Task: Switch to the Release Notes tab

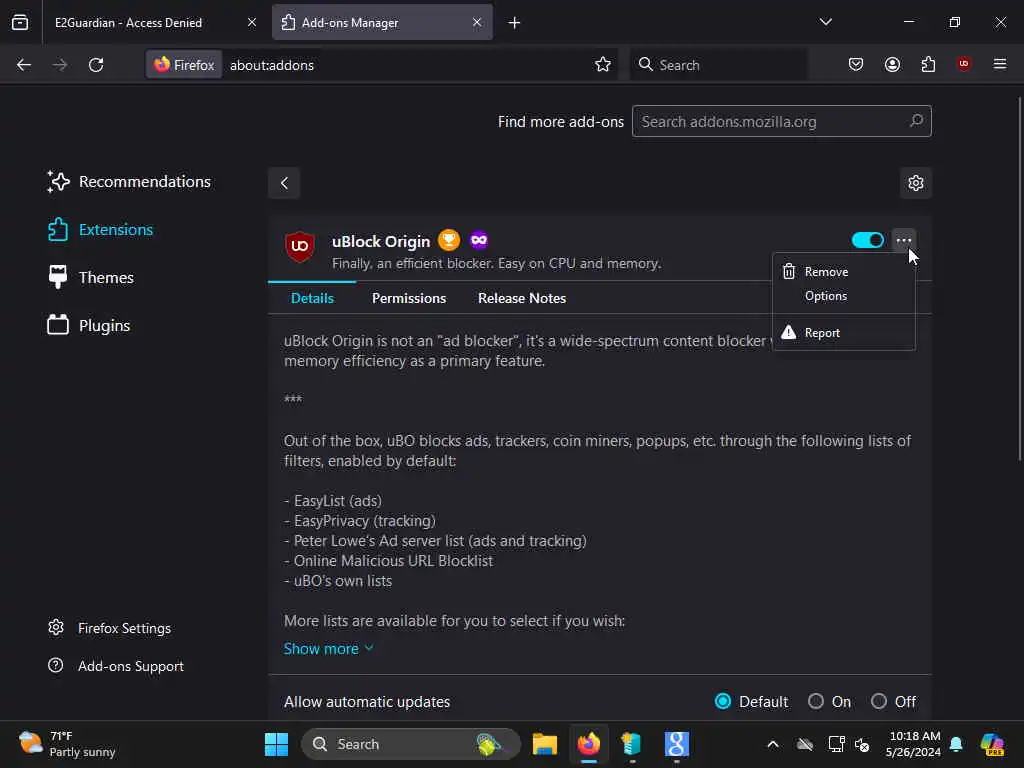Action: point(522,298)
